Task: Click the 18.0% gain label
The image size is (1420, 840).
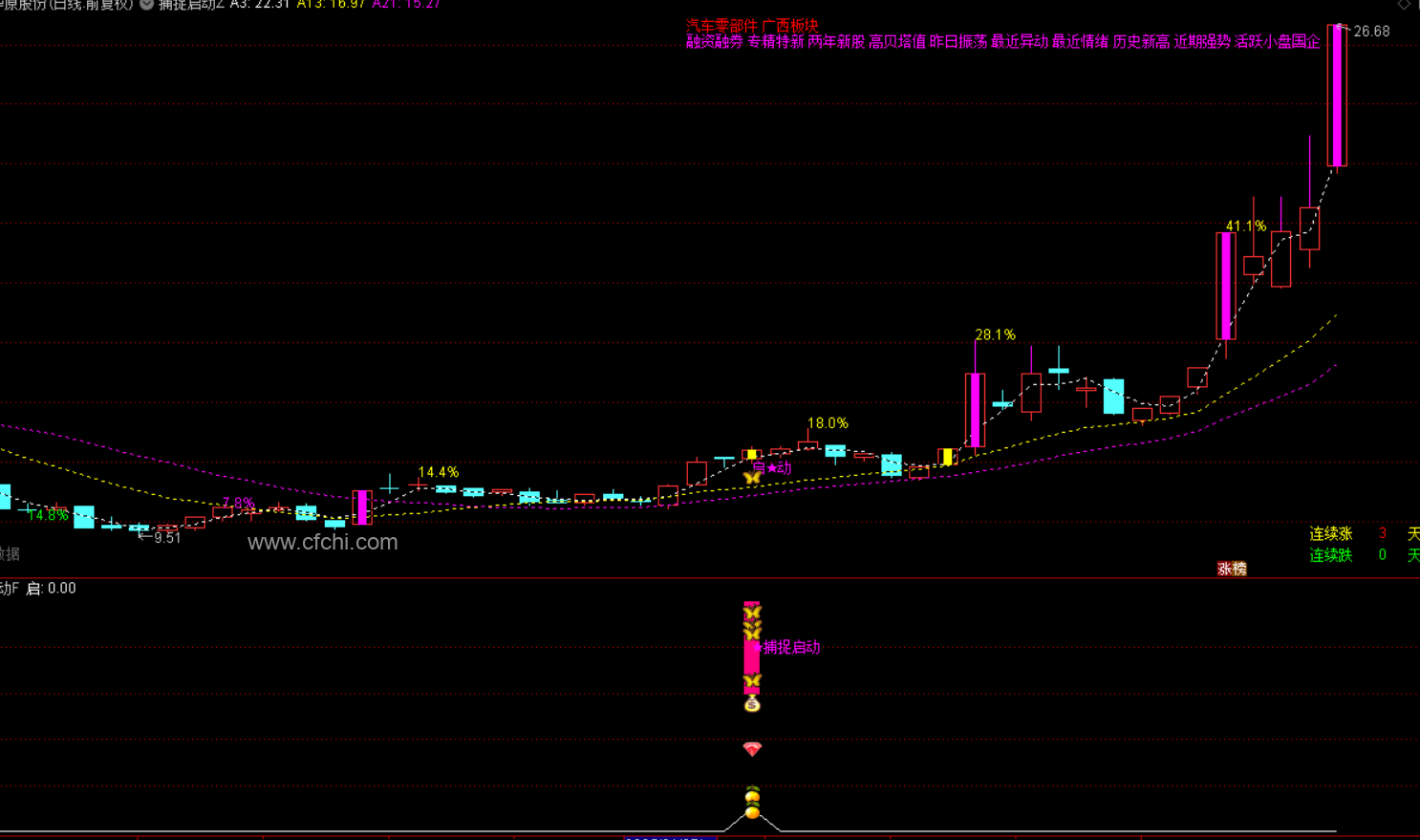Action: pyautogui.click(x=828, y=422)
